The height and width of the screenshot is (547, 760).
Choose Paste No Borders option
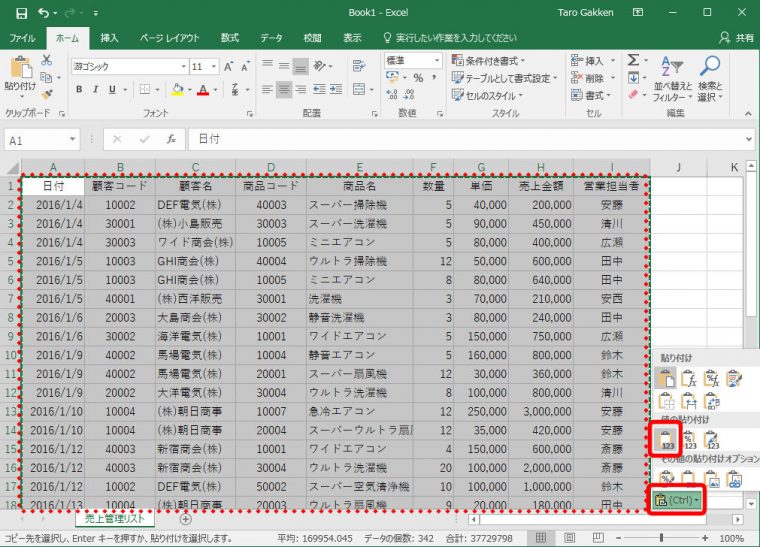pyautogui.click(x=666, y=401)
